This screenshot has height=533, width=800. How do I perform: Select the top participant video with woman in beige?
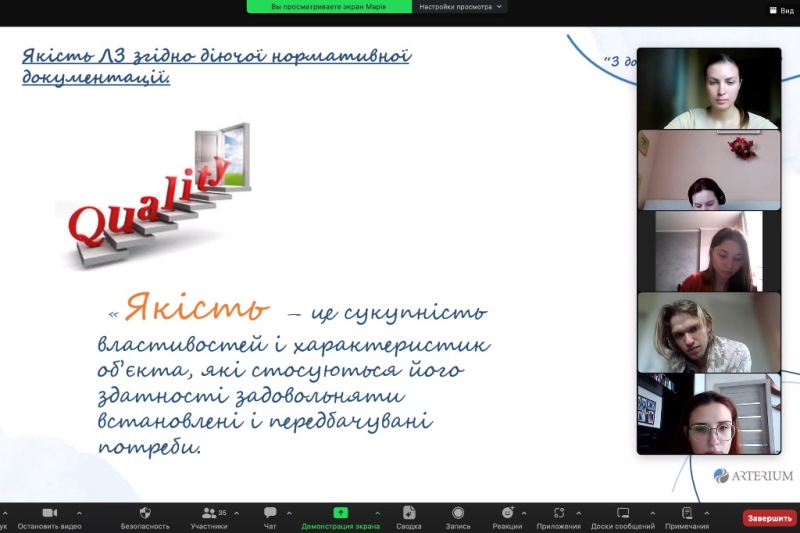point(709,89)
